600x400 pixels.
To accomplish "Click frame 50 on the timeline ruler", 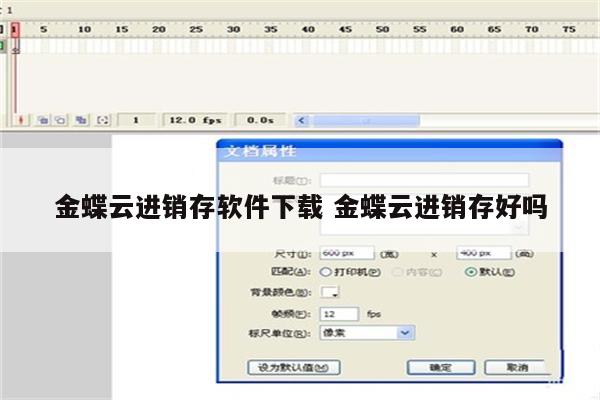I will coord(382,29).
